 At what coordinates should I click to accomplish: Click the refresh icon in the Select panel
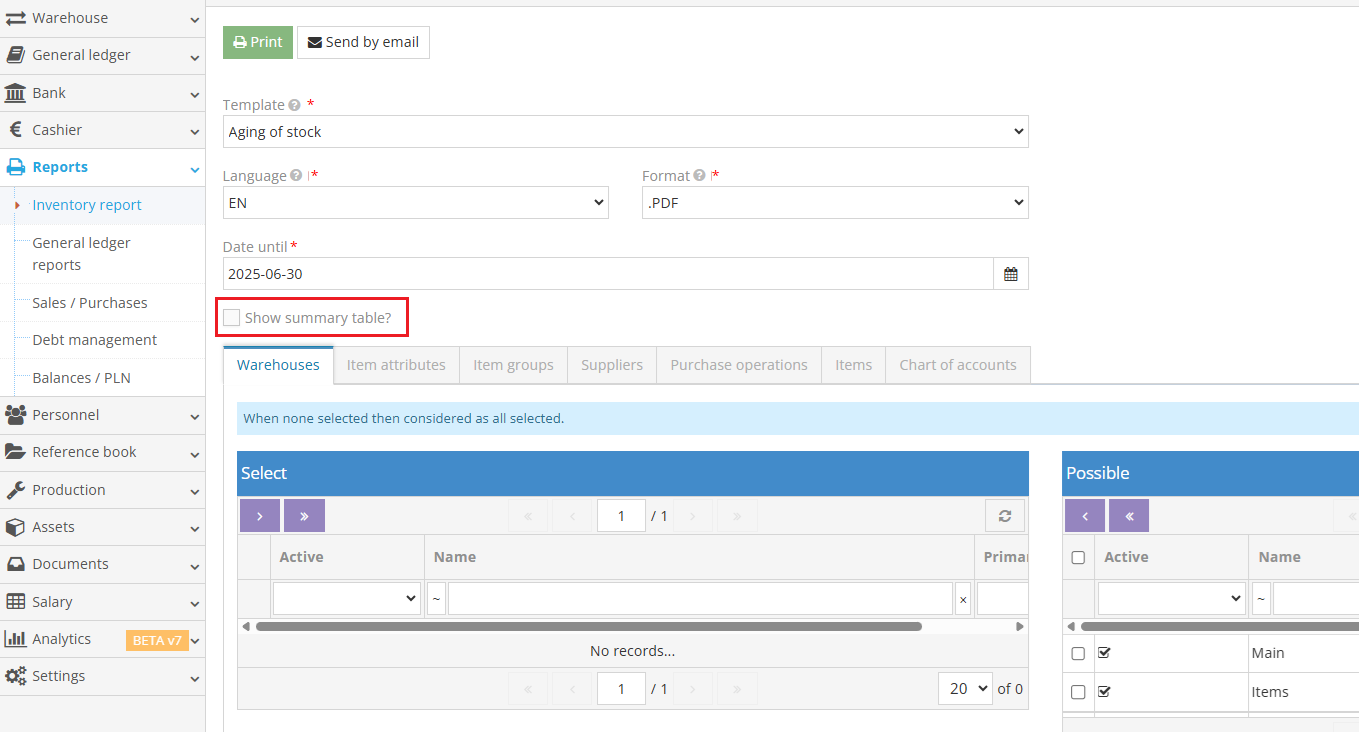tap(1004, 515)
